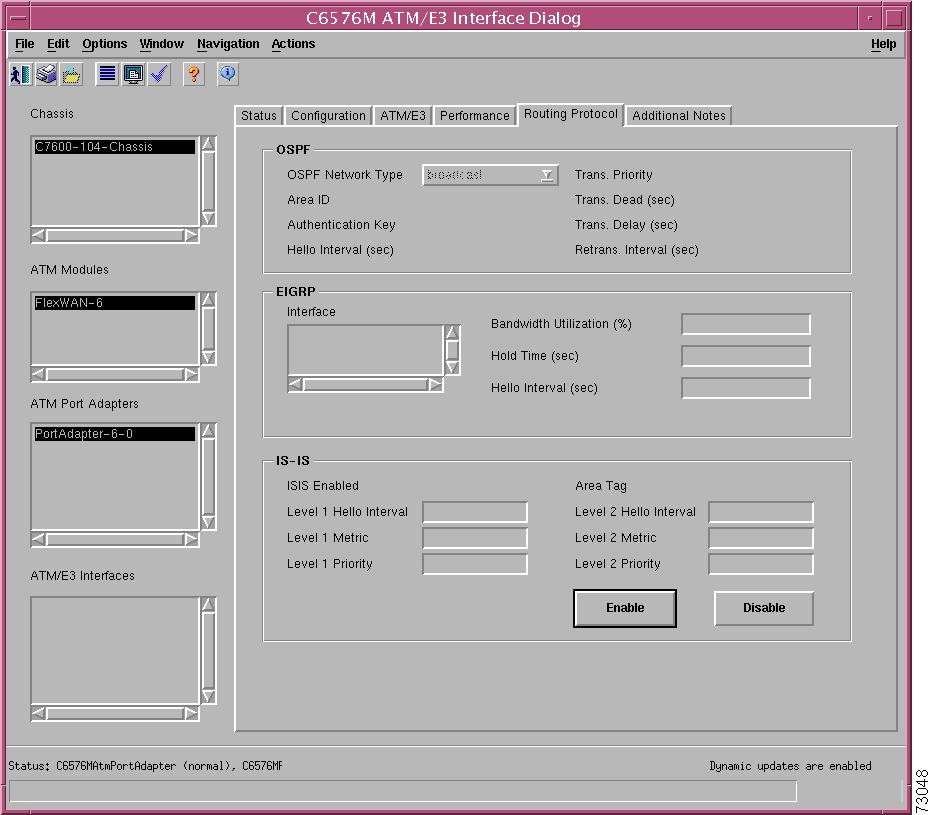Click the ATM Modules list scroll-down arrow
The height and width of the screenshot is (815, 932).
(208, 357)
